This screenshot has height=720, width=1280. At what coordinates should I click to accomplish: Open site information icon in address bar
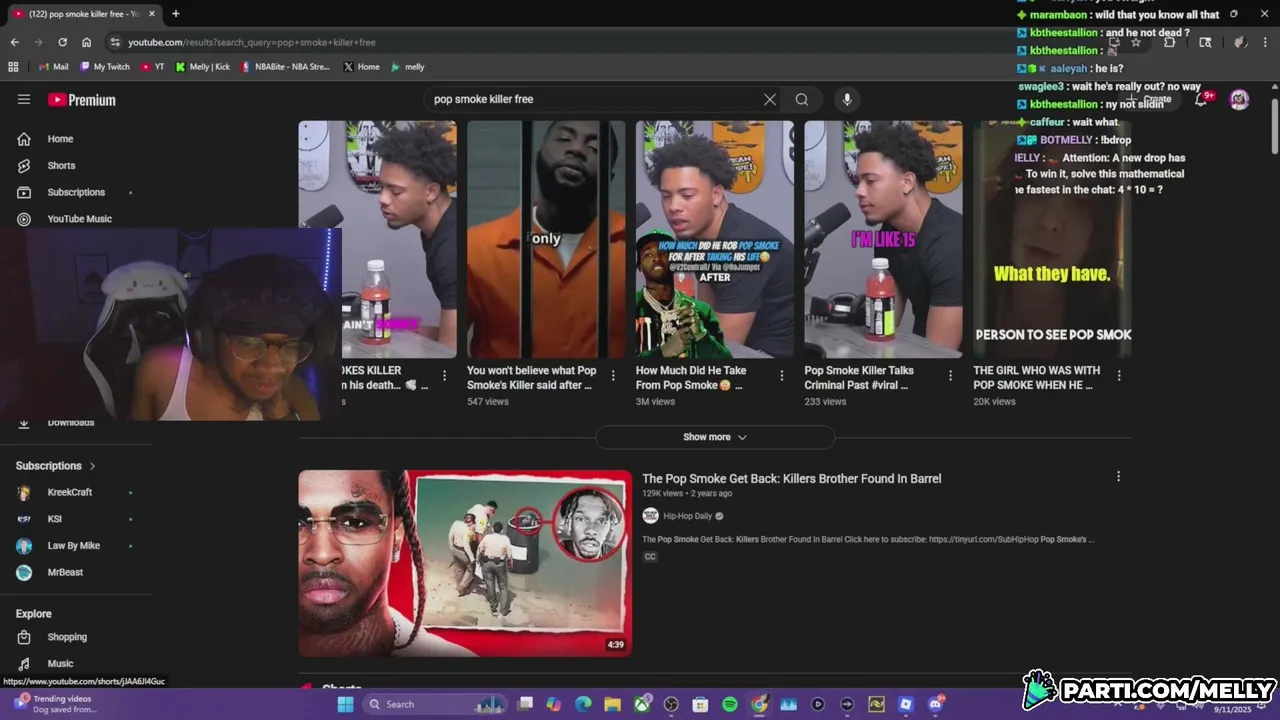tap(115, 42)
